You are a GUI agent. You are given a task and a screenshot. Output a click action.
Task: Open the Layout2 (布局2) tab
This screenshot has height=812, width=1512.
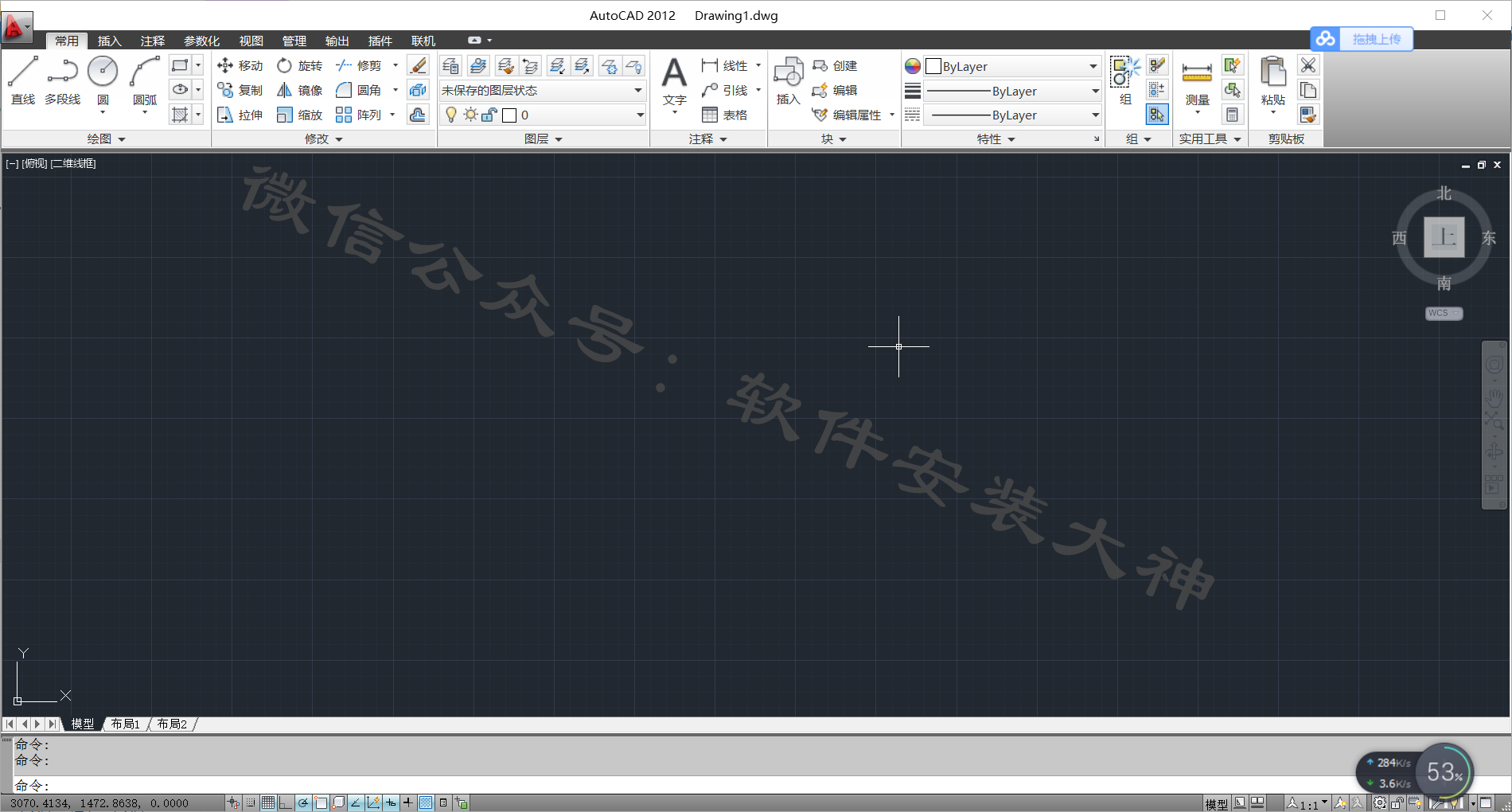pyautogui.click(x=172, y=724)
